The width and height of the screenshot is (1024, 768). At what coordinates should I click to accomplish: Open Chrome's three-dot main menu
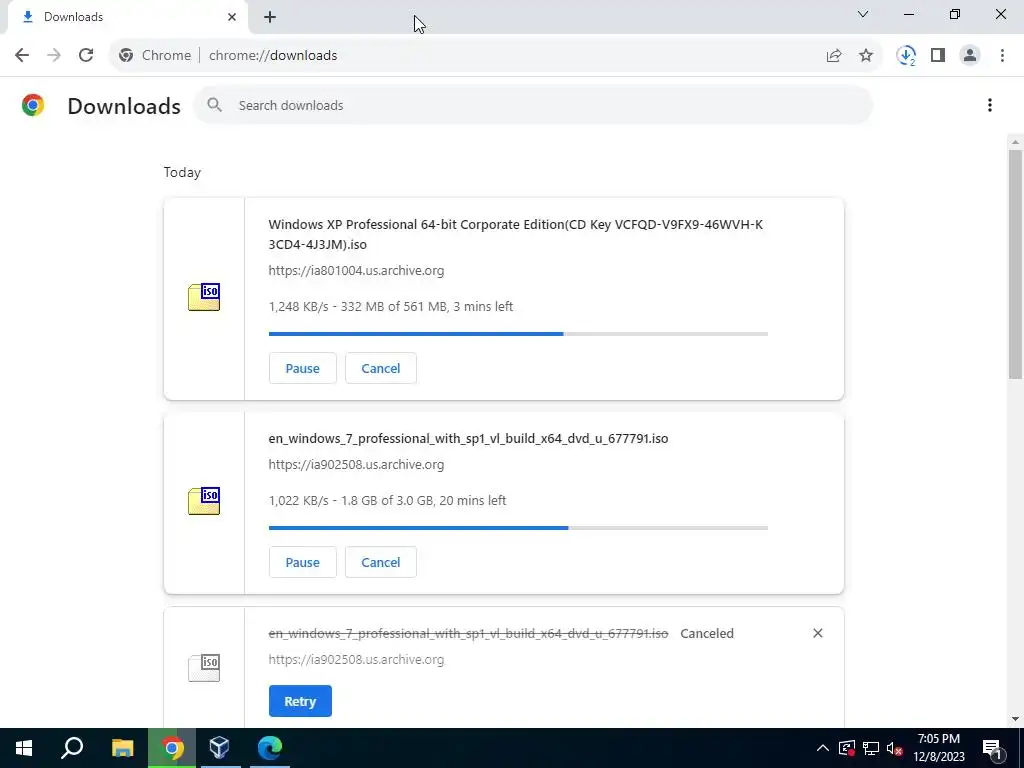(1002, 56)
